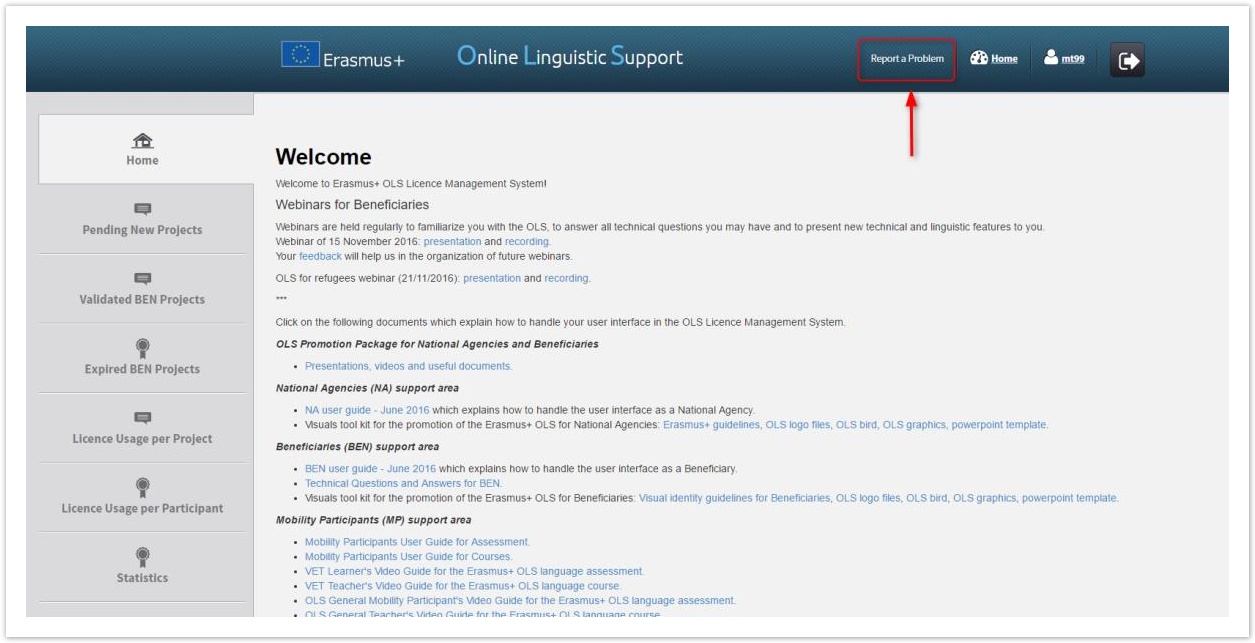The image size is (1255, 643).
Task: Open the Statistics ribbon icon in sidebar
Action: tap(143, 557)
